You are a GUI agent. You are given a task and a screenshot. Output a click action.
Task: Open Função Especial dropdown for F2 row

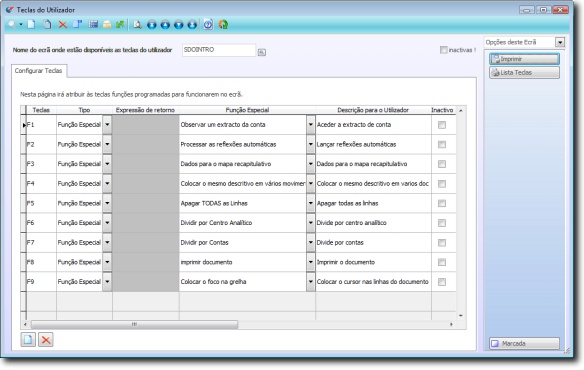point(311,144)
